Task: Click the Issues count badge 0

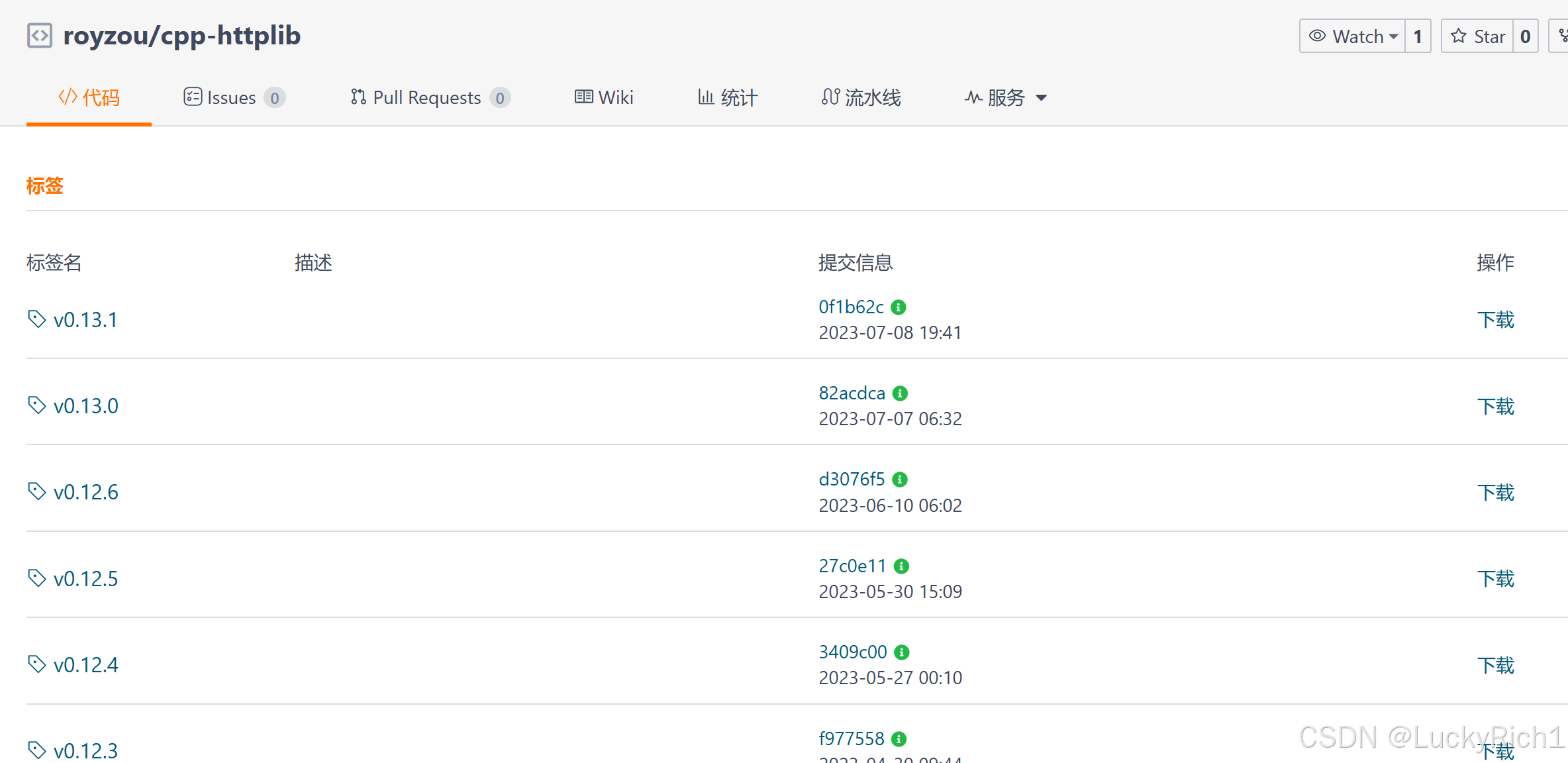Action: (x=274, y=98)
